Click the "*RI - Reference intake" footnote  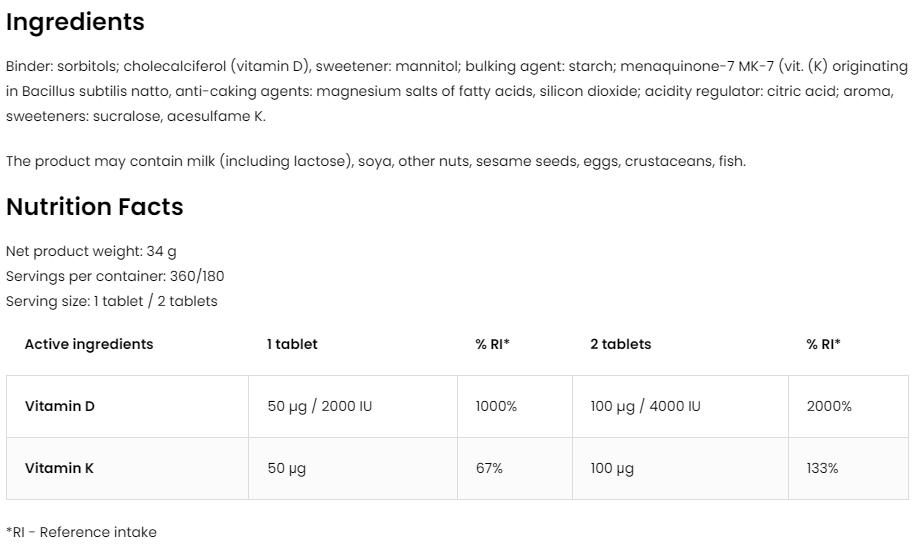point(81,532)
